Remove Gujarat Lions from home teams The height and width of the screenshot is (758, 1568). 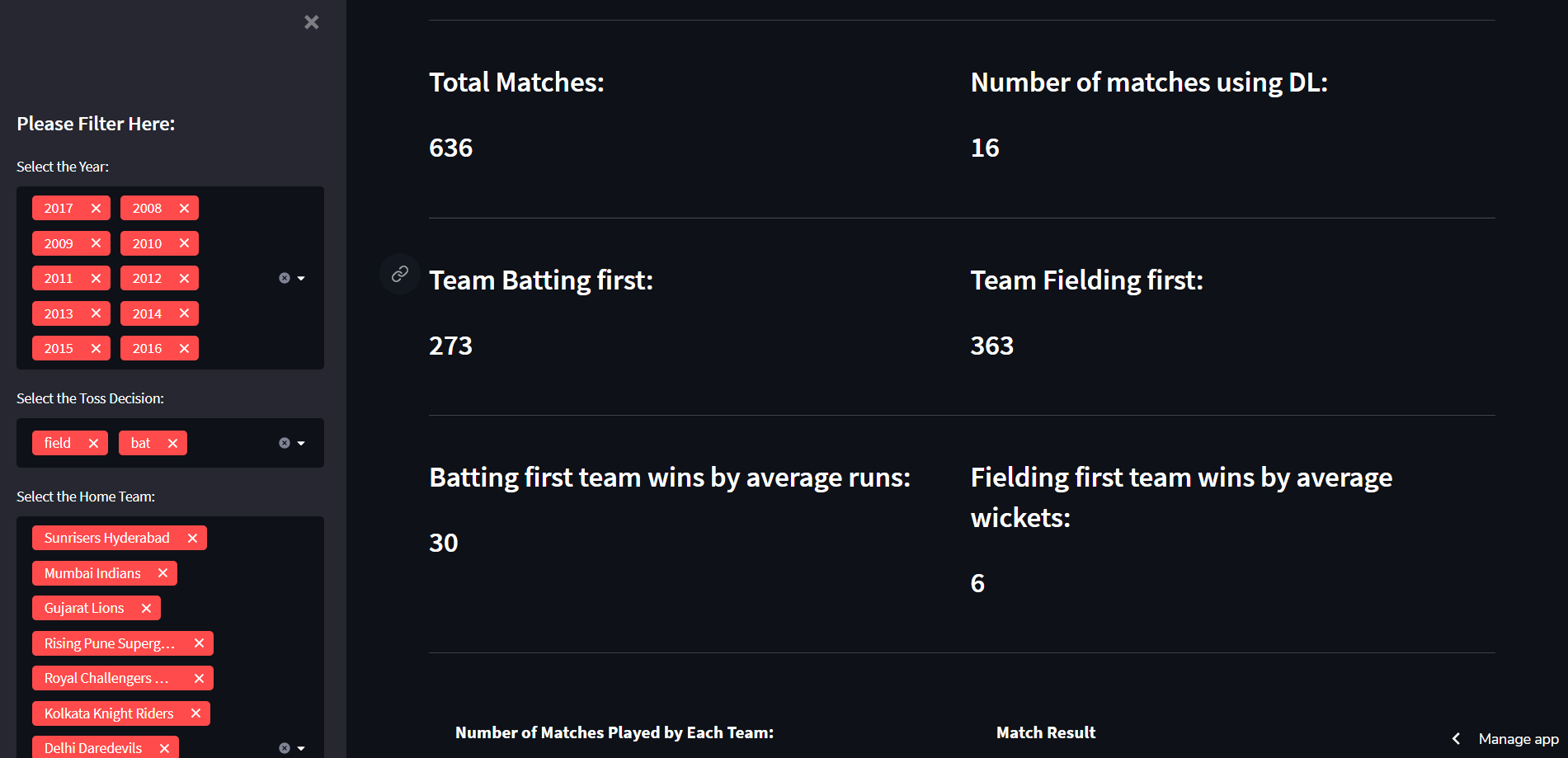146,608
